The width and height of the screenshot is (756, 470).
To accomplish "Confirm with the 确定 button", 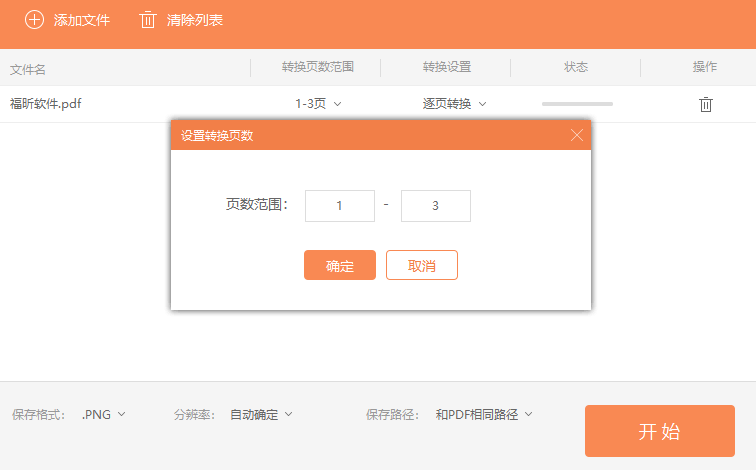I will coord(339,265).
